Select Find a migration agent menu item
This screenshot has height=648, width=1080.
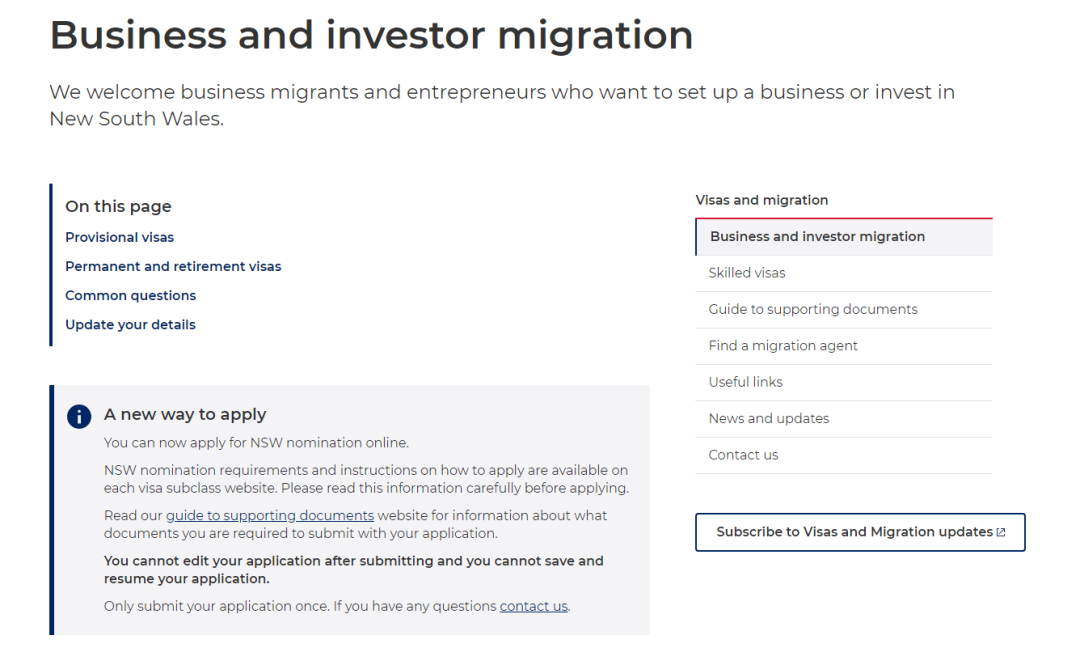[783, 346]
